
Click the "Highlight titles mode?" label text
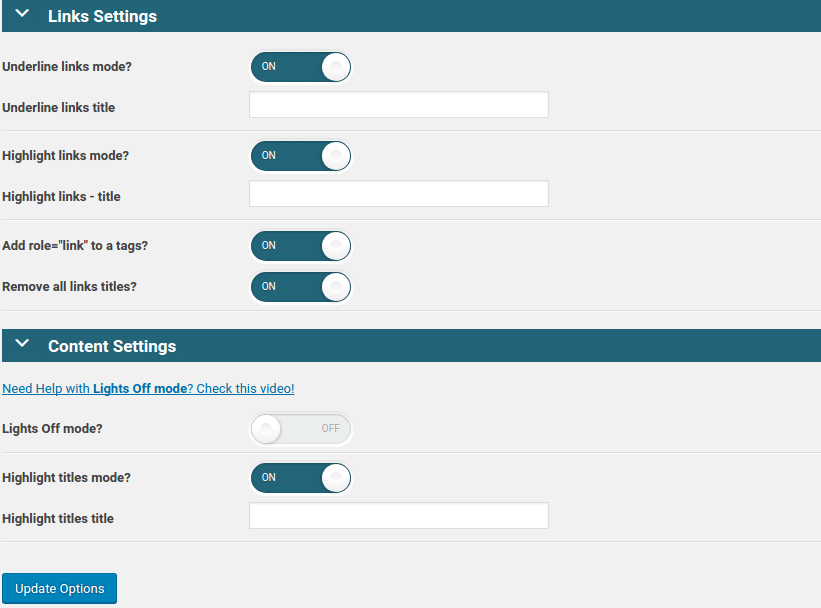(x=66, y=478)
